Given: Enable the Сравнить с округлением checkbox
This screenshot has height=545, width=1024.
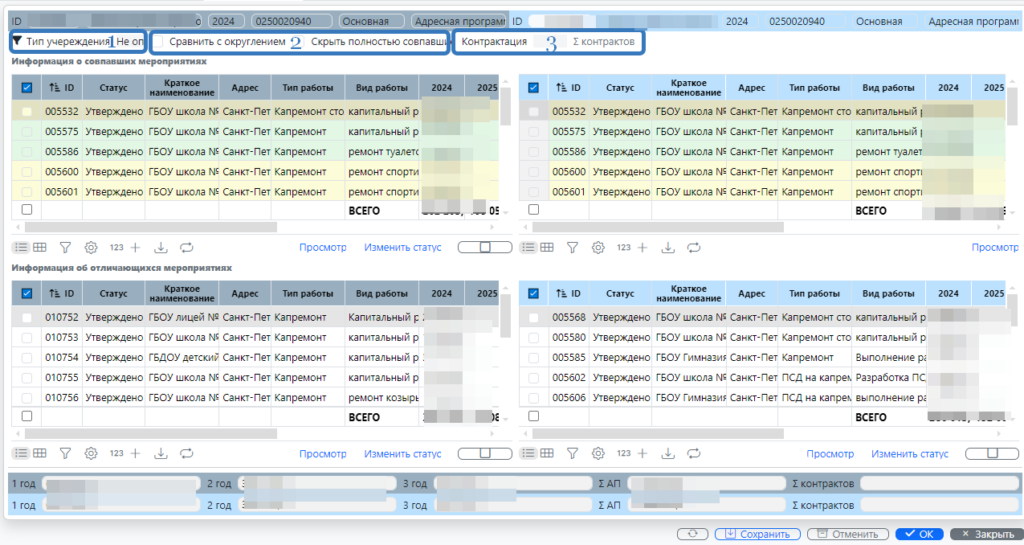Looking at the screenshot, I should click(160, 42).
